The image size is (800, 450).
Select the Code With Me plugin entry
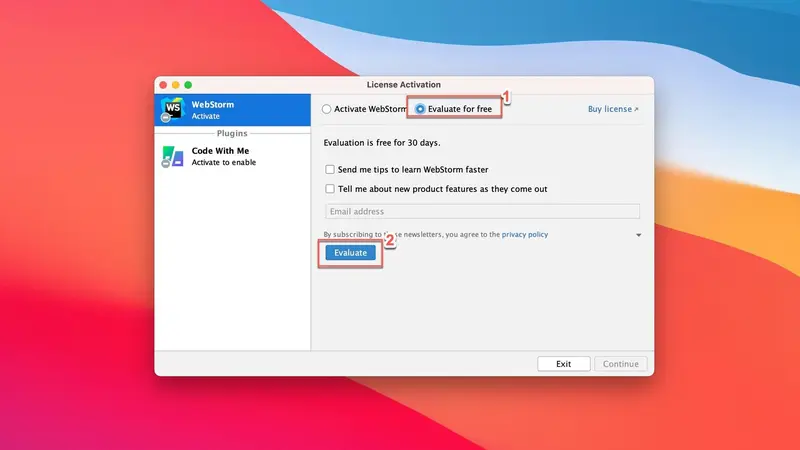(233, 156)
